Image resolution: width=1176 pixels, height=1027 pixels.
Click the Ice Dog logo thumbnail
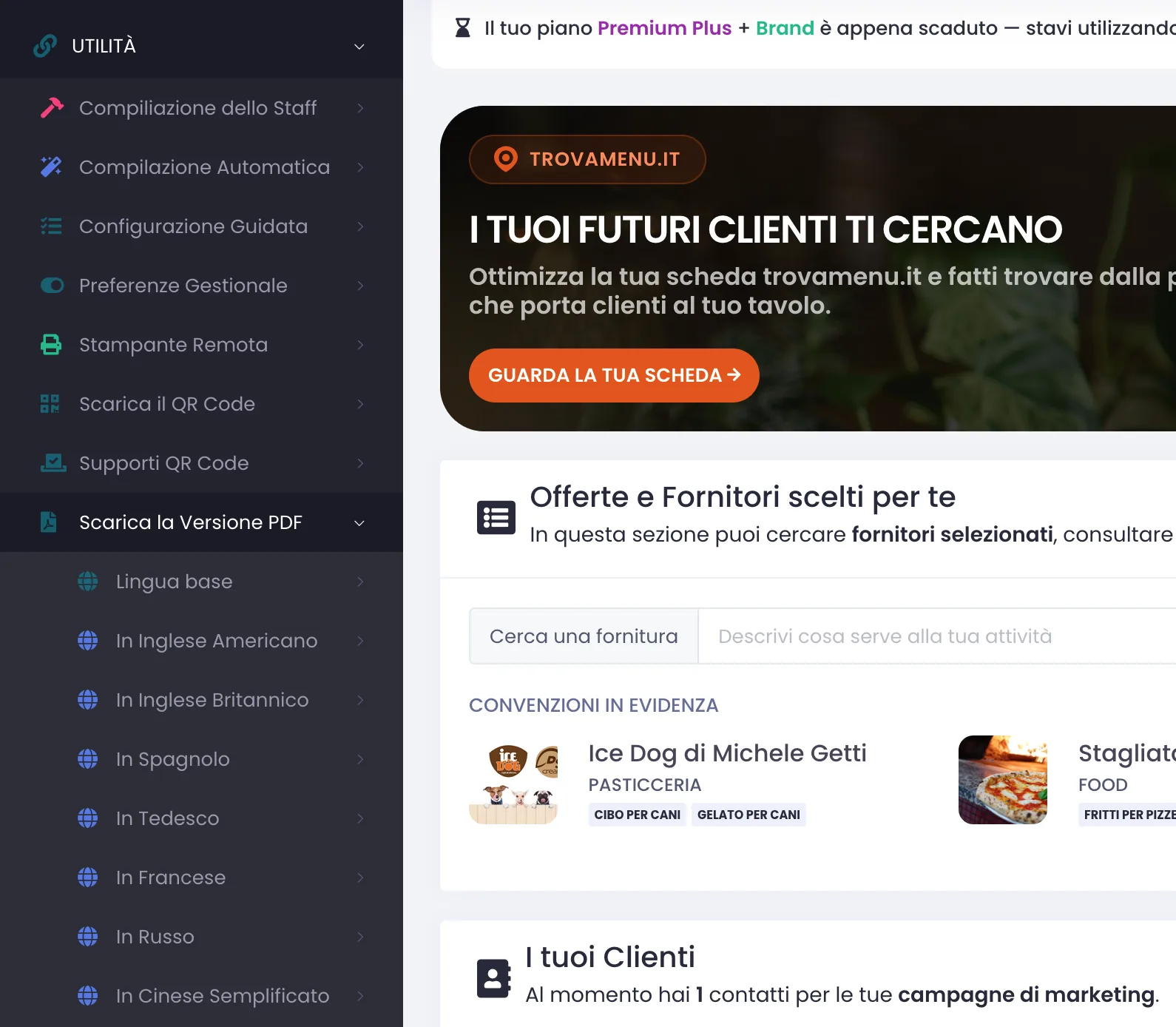pos(513,780)
